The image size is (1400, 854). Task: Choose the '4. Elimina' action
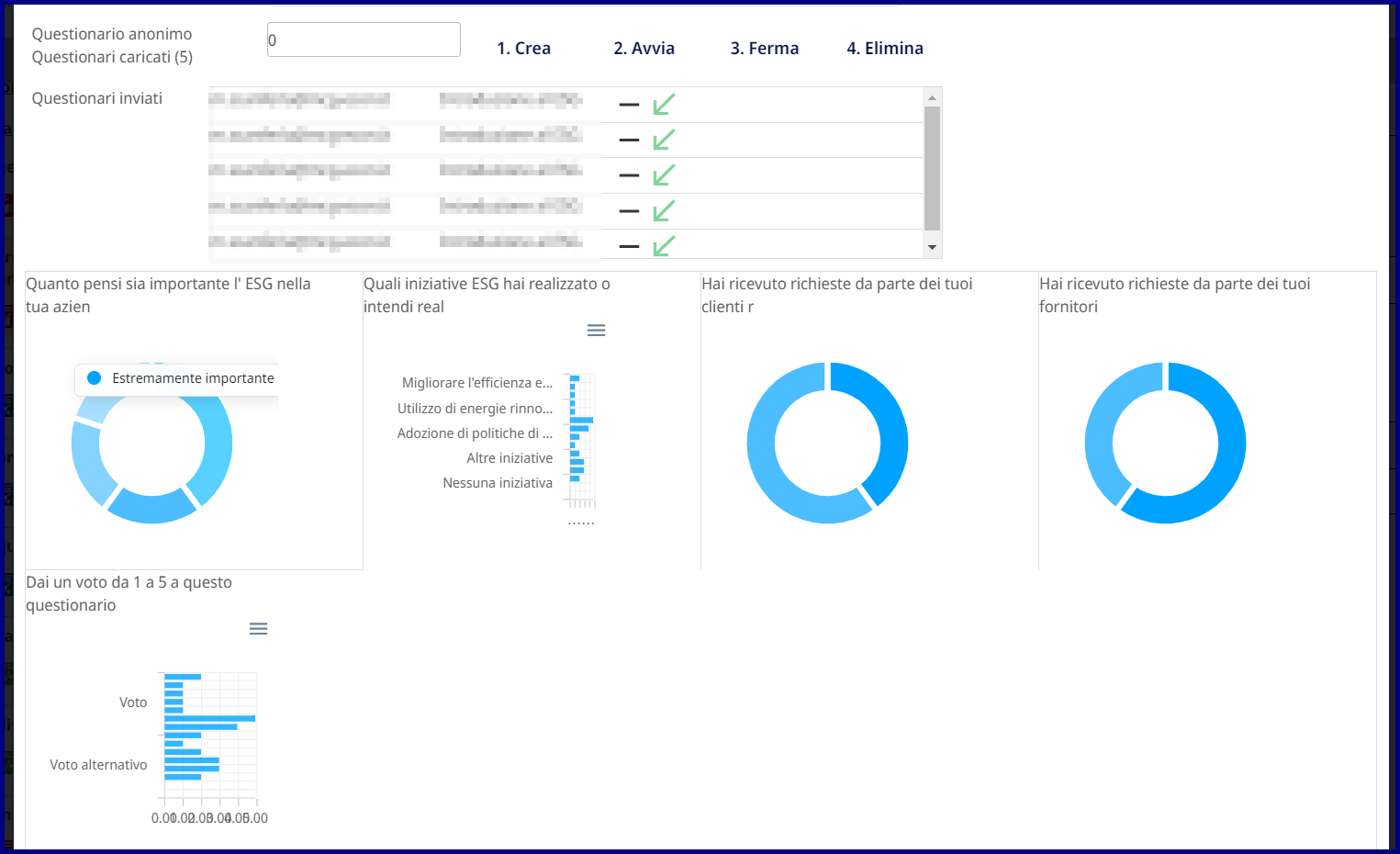(x=884, y=49)
